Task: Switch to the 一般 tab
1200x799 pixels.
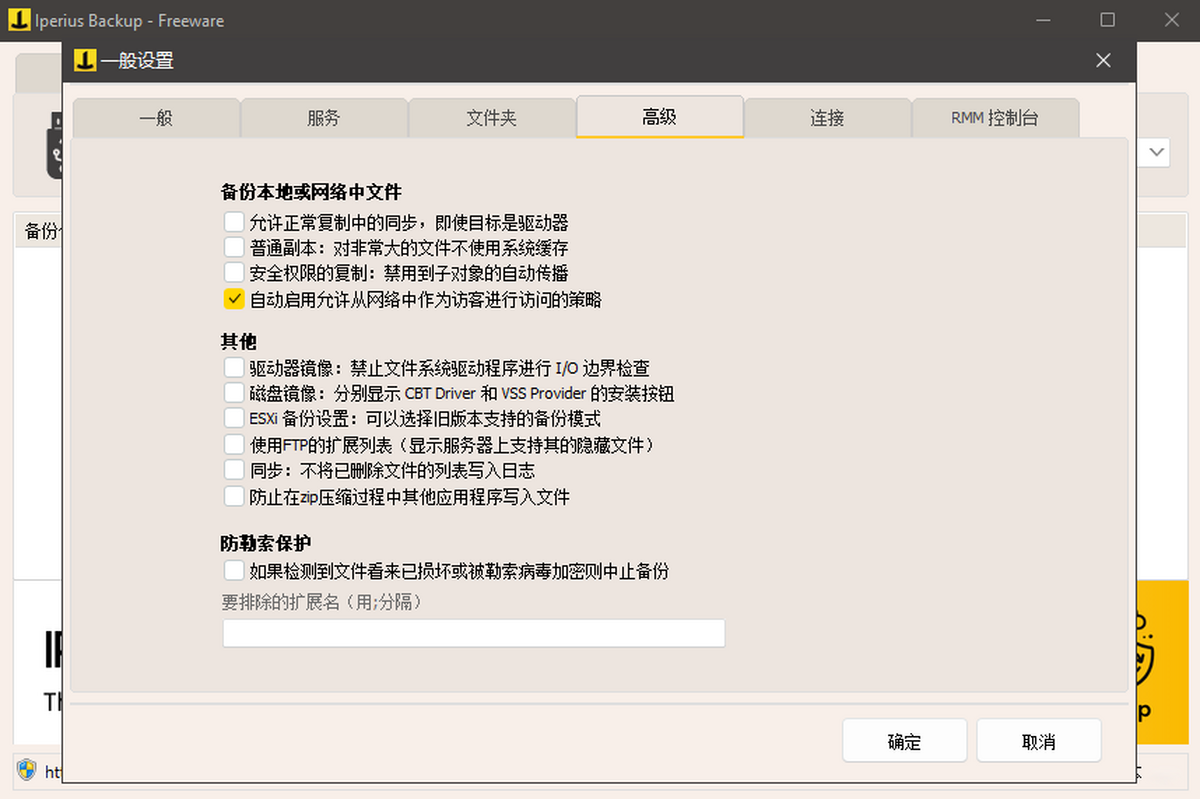Action: click(156, 118)
